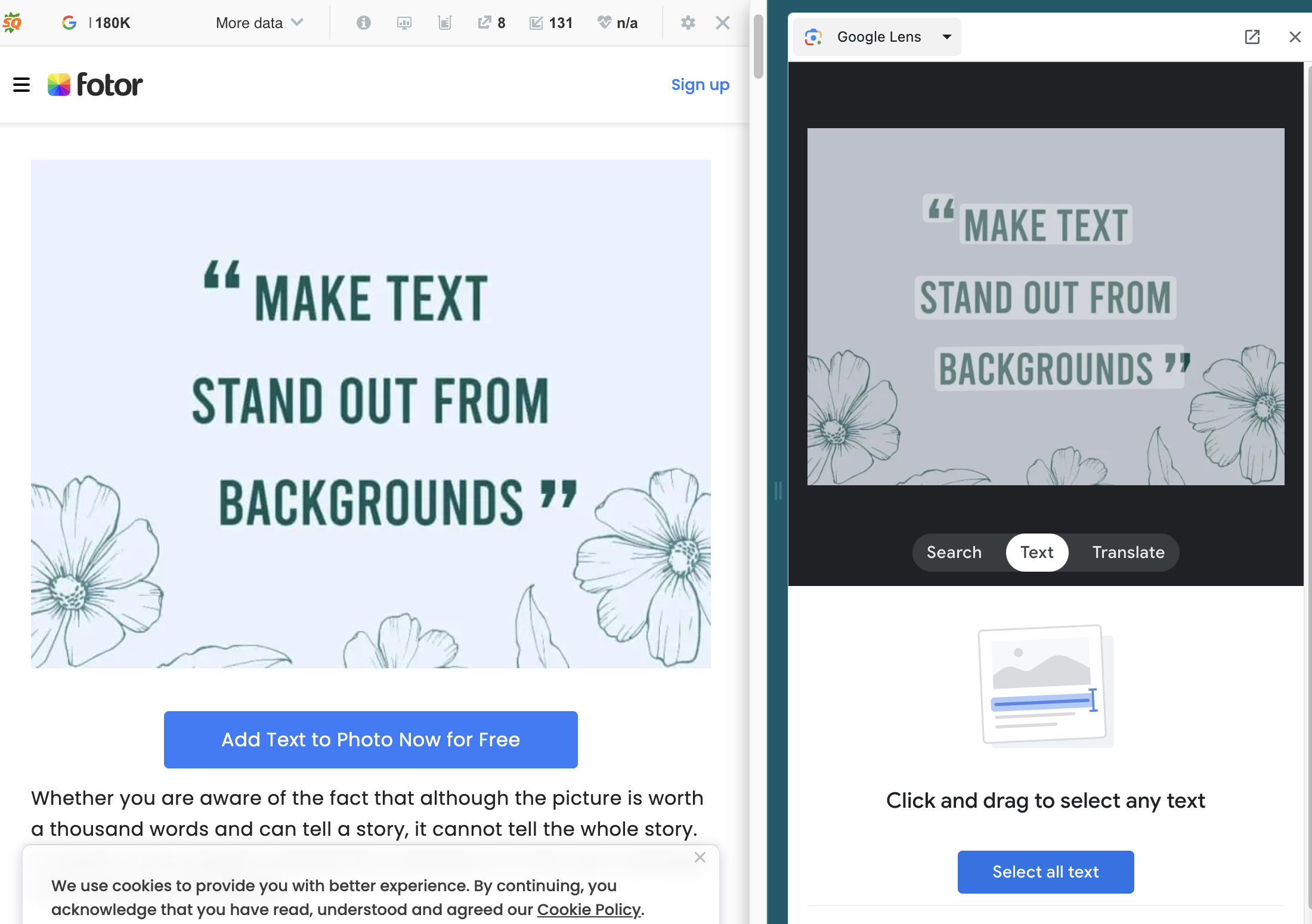1312x924 pixels.
Task: Select the Text mode tab
Action: click(1036, 552)
